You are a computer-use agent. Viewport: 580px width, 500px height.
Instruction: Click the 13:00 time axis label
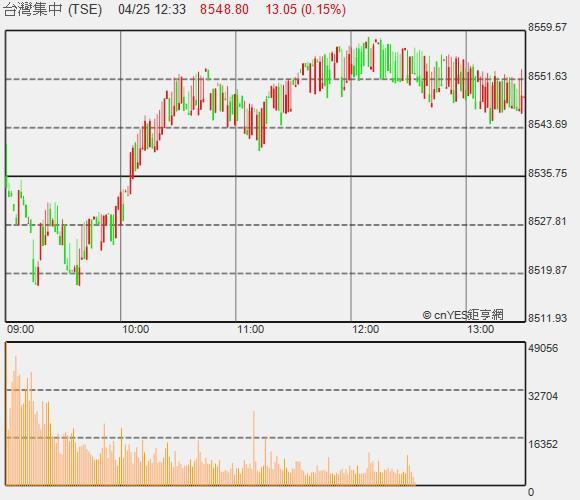coord(480,329)
